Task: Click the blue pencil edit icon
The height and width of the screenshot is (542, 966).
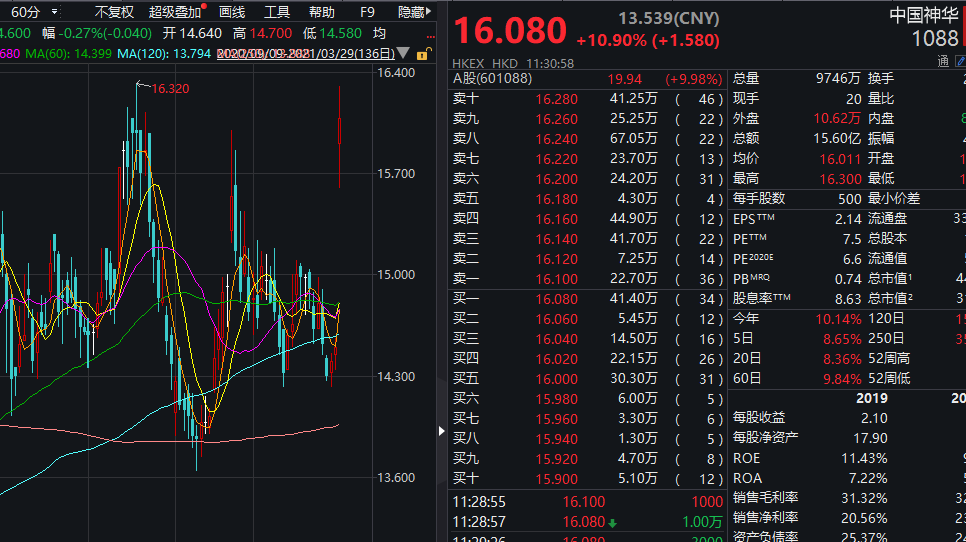Action: (960, 61)
